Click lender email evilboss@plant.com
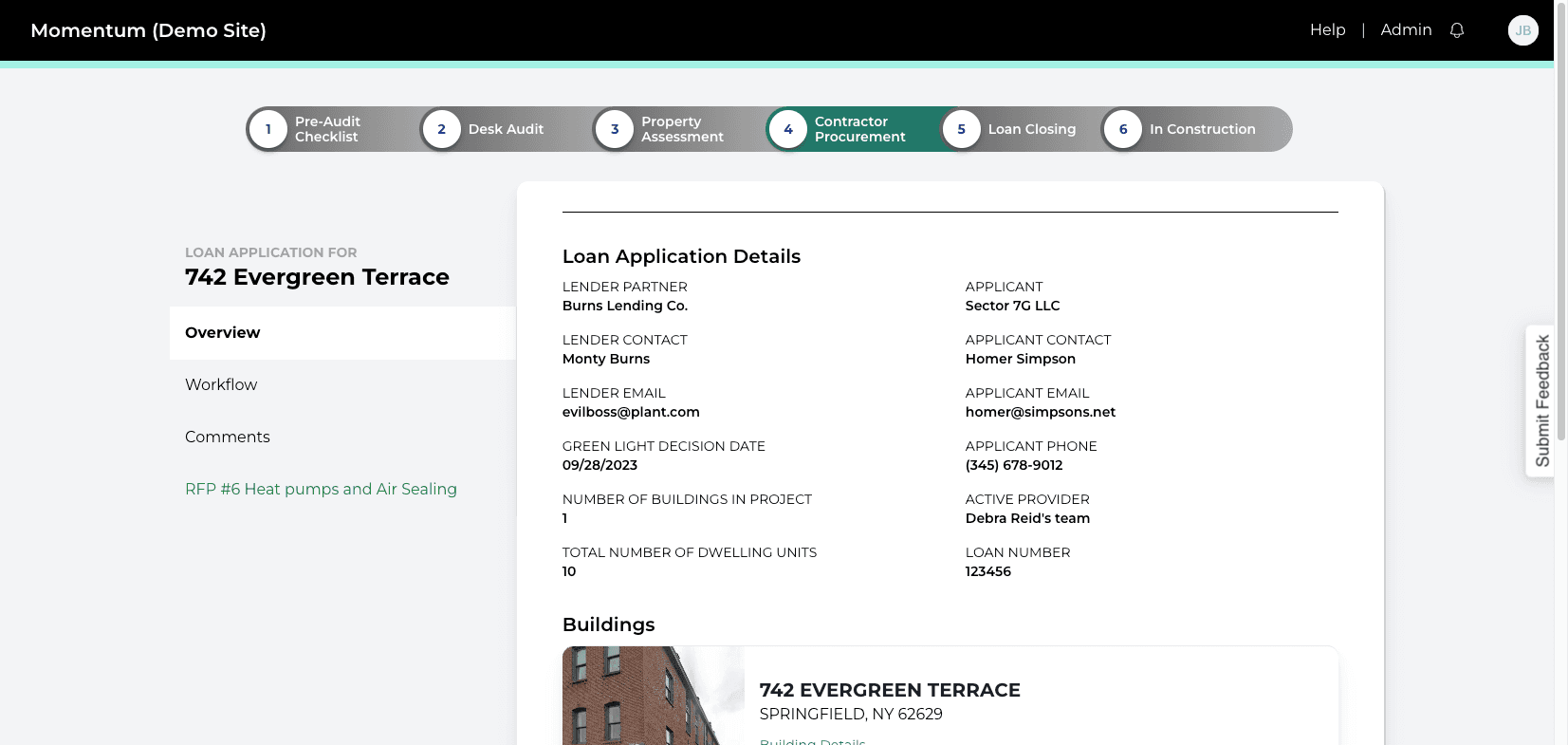Image resolution: width=1568 pixels, height=745 pixels. point(631,412)
